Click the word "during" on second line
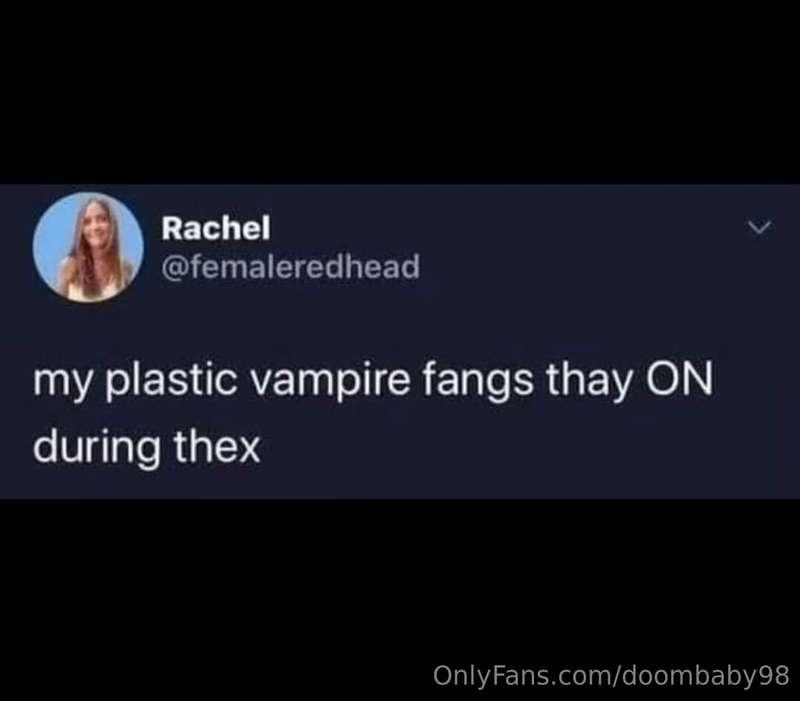 click(97, 447)
